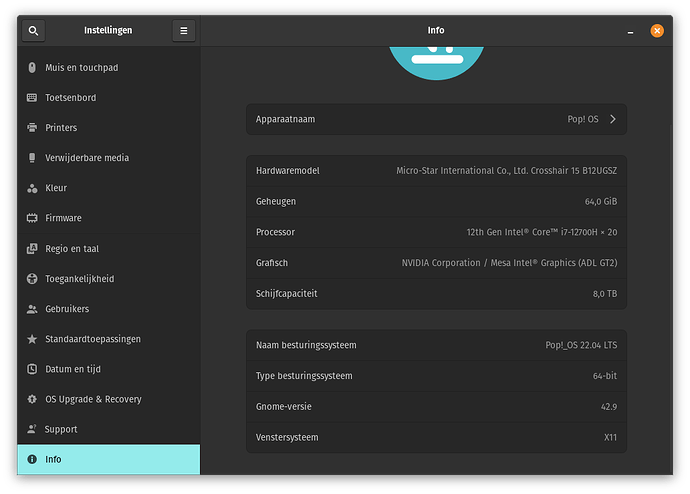Click the 64-bit value
Viewport: 690px width, 494px height.
pos(605,376)
